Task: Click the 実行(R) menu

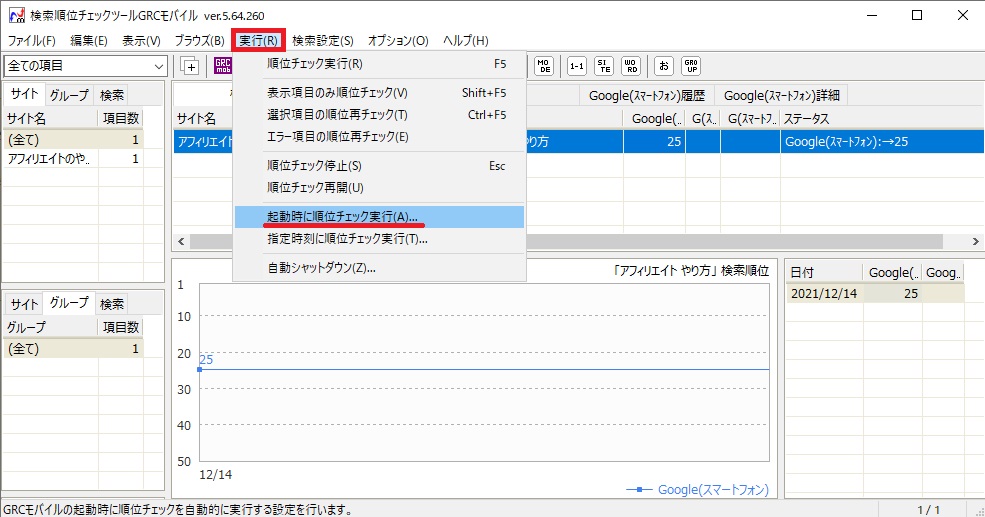Action: [x=258, y=40]
